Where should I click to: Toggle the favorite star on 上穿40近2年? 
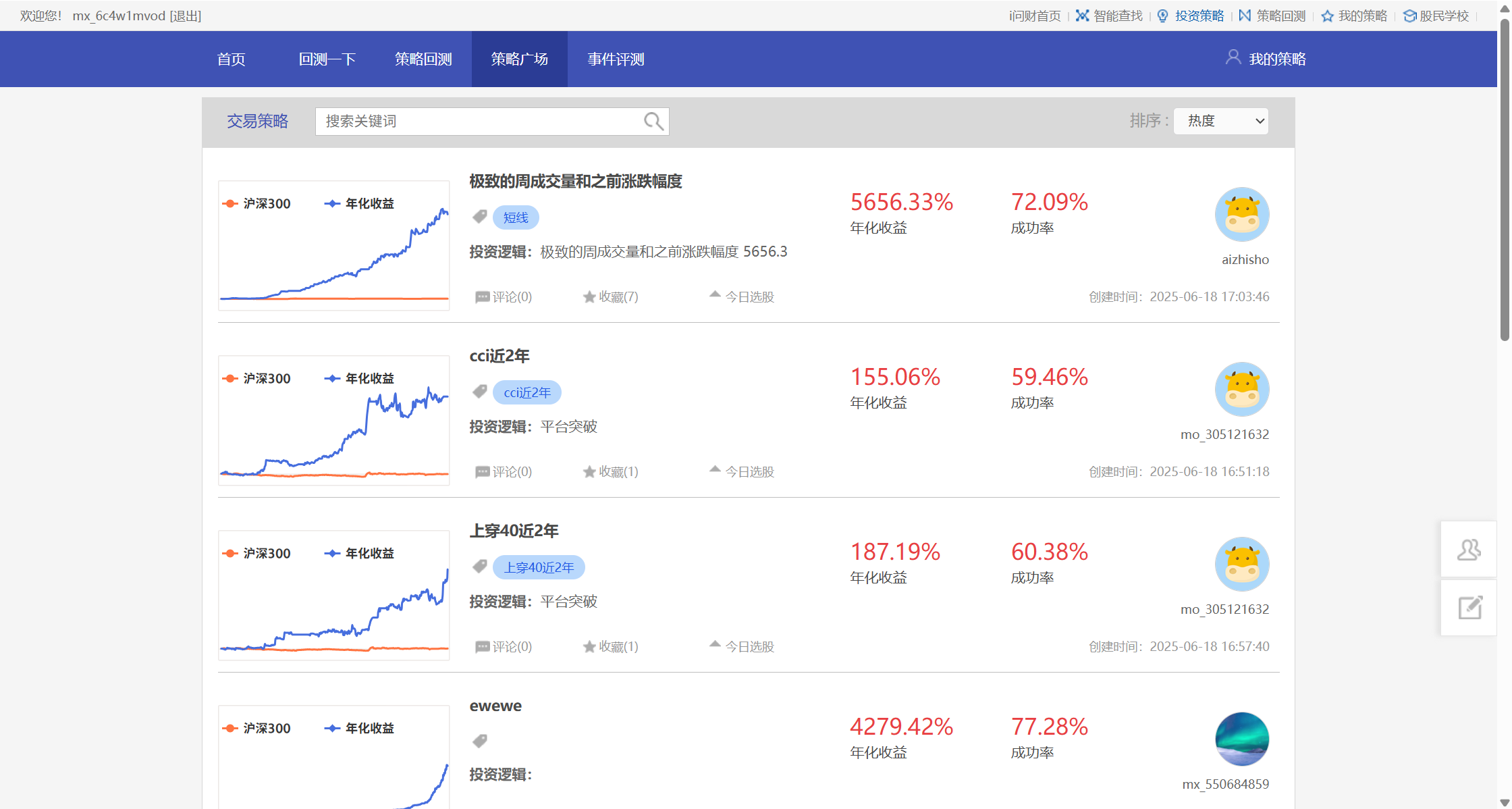pos(589,647)
